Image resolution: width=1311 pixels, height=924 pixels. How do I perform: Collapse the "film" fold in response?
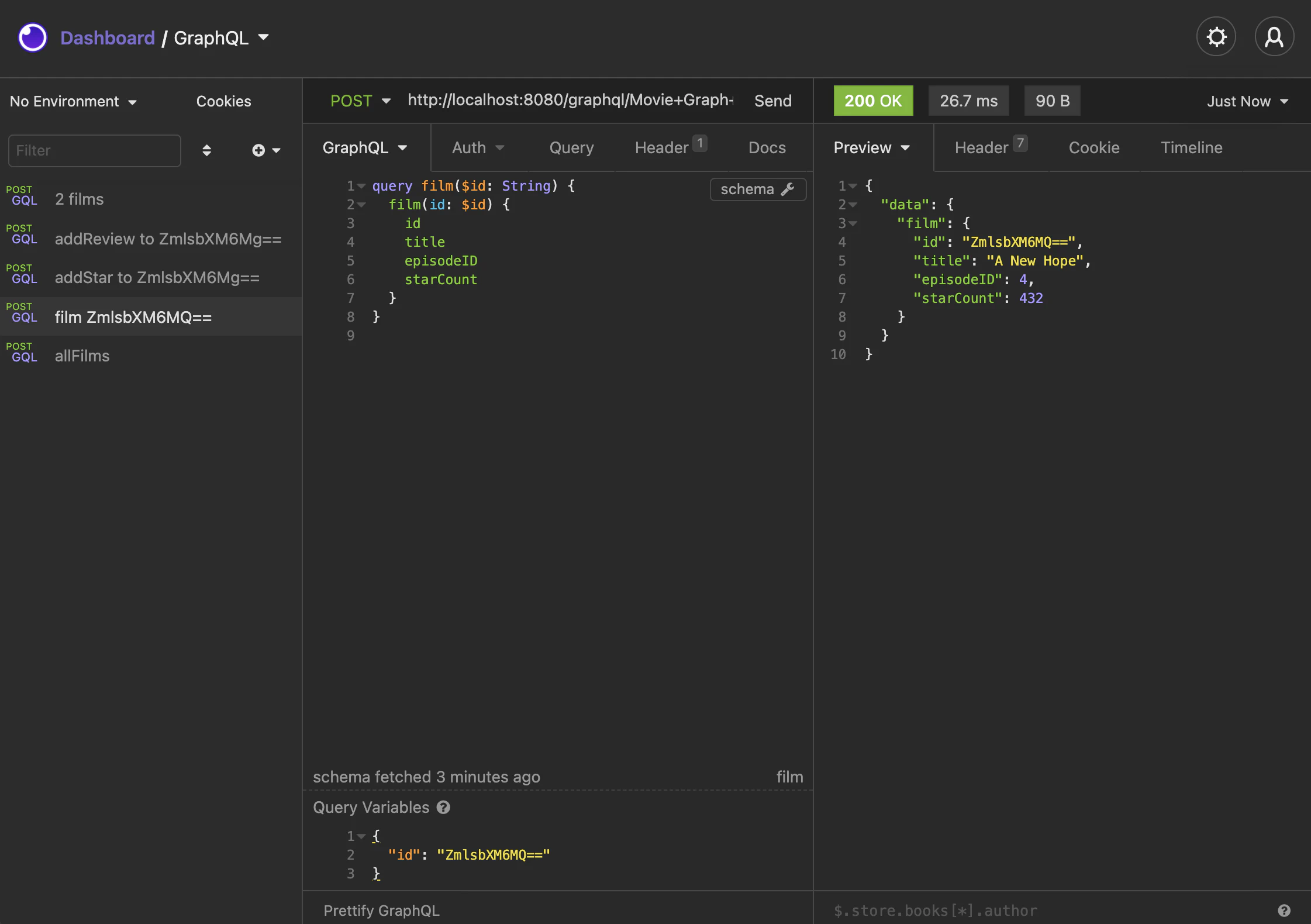point(853,223)
